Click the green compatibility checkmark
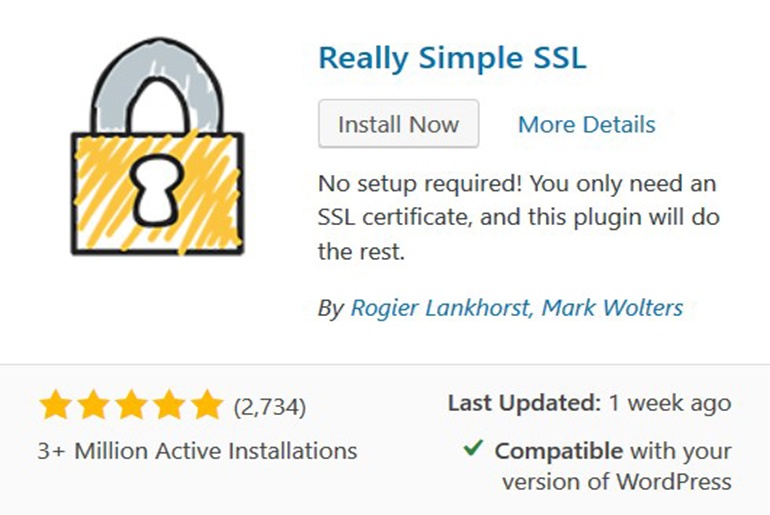The height and width of the screenshot is (515, 770). point(473,447)
